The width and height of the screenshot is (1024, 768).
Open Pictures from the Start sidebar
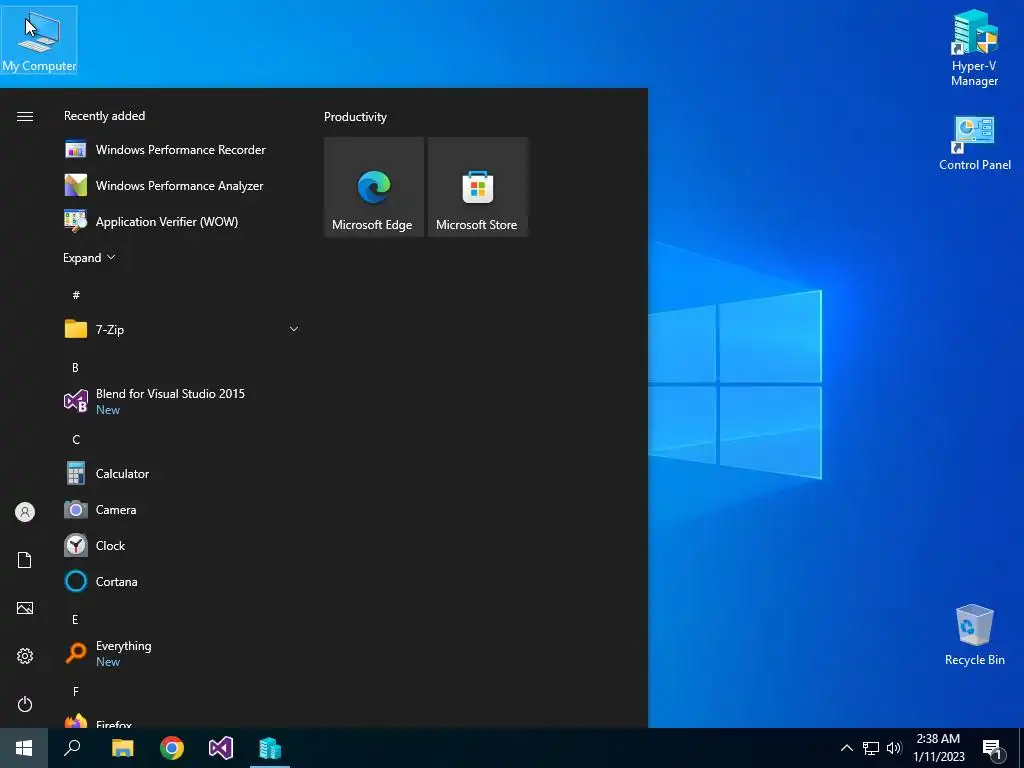coord(25,608)
